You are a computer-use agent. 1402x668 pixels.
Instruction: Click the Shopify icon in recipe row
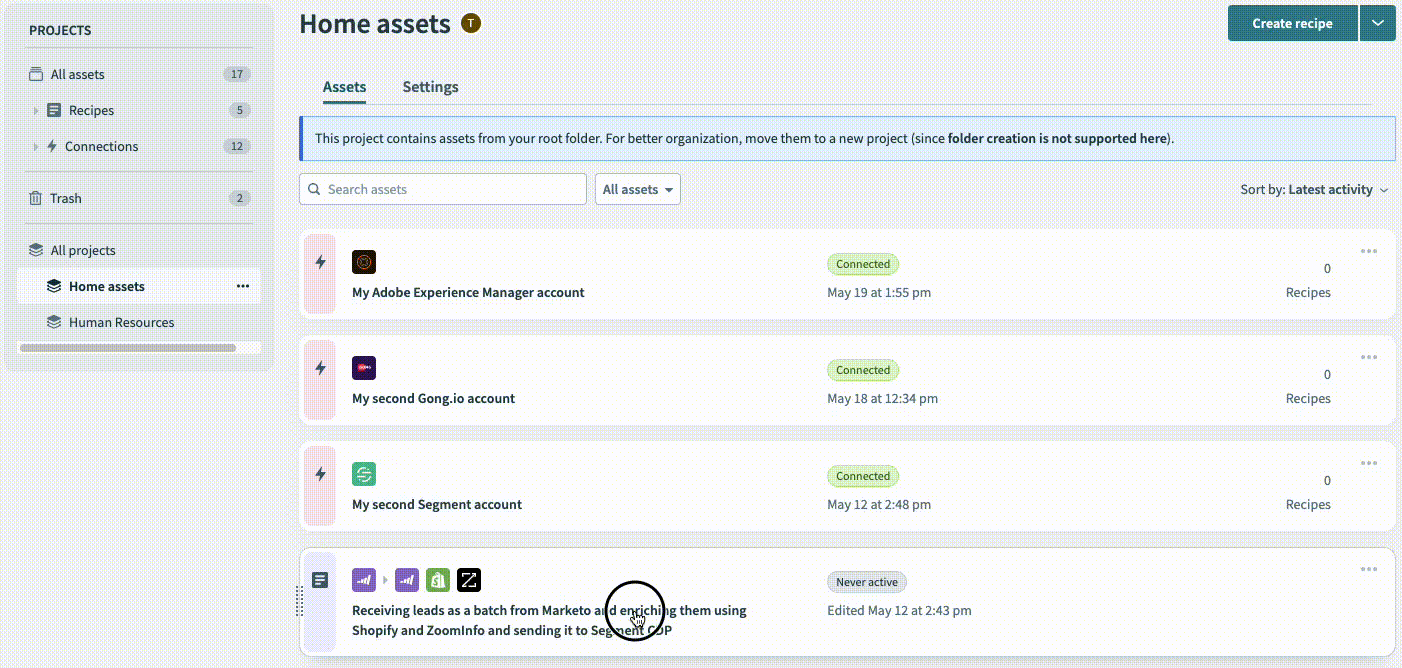click(x=437, y=580)
